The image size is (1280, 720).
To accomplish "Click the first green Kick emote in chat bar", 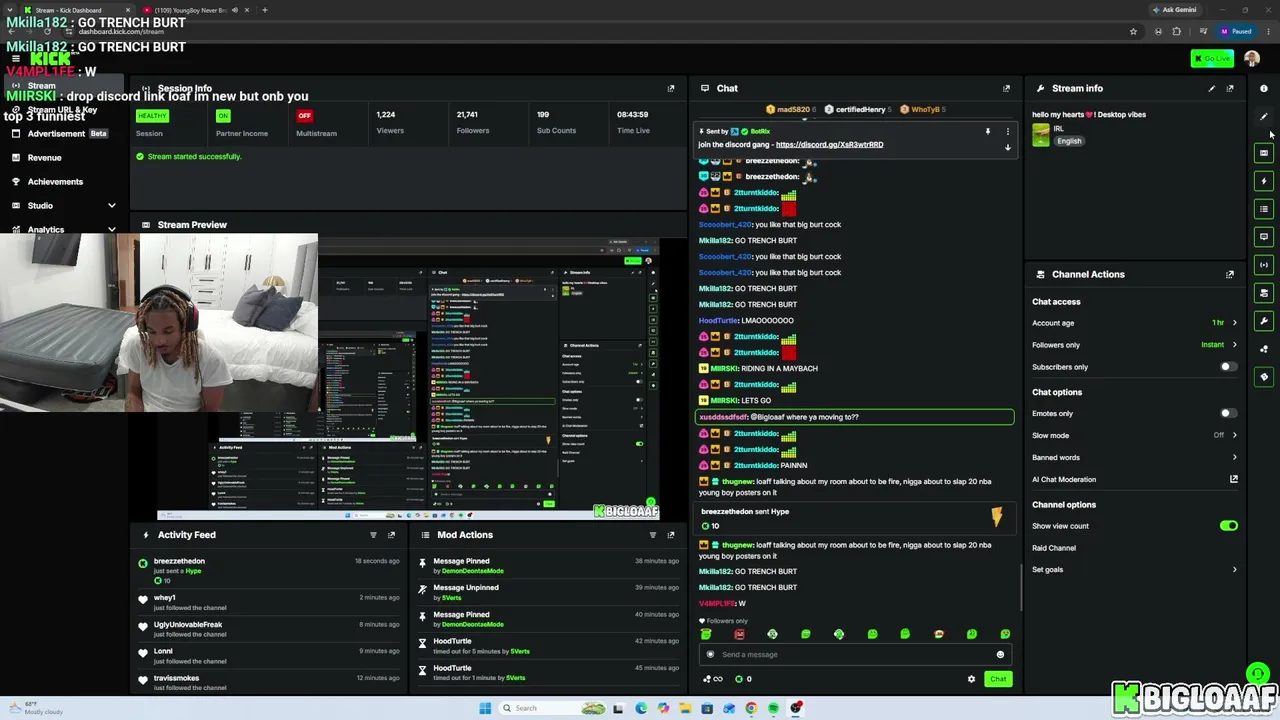I will [x=706, y=634].
